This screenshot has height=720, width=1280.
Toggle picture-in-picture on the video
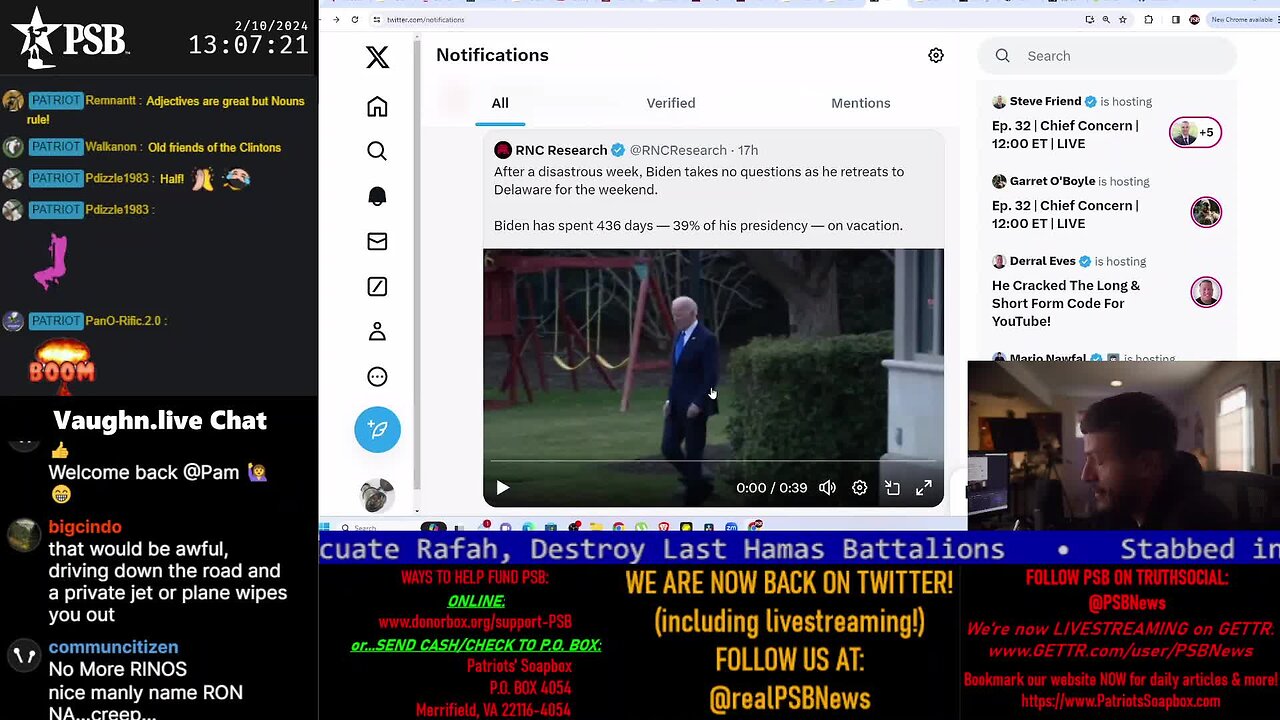(892, 488)
